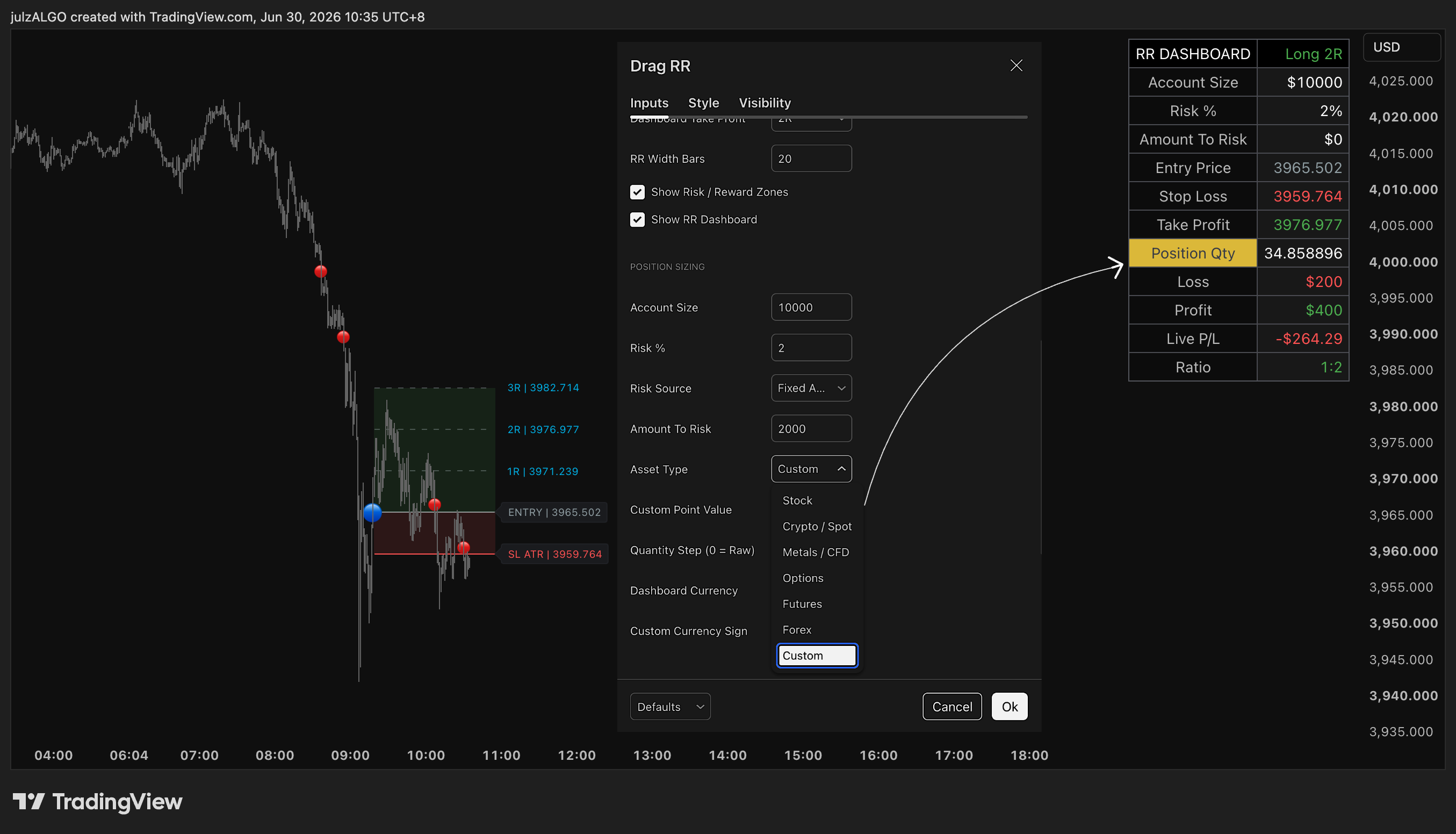1456x834 pixels.
Task: Choose Futures asset type
Action: tap(817, 603)
